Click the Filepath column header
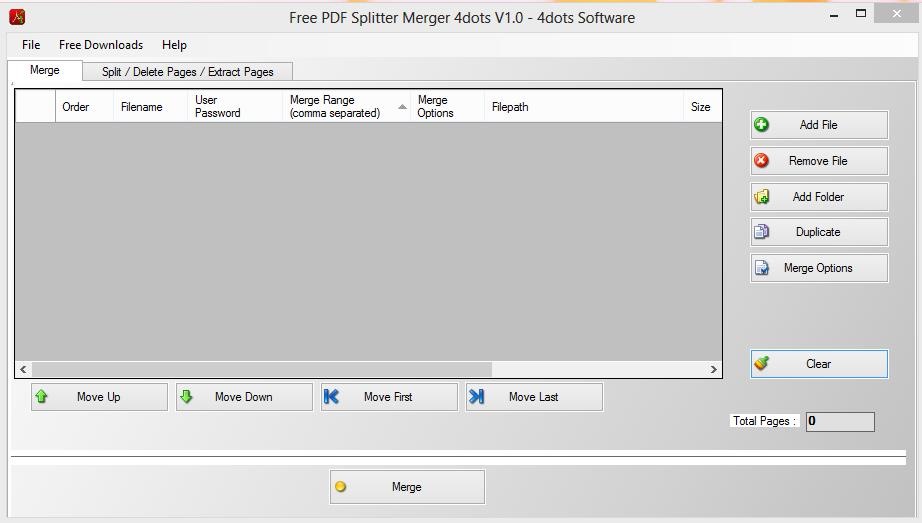This screenshot has height=523, width=922. click(x=584, y=106)
